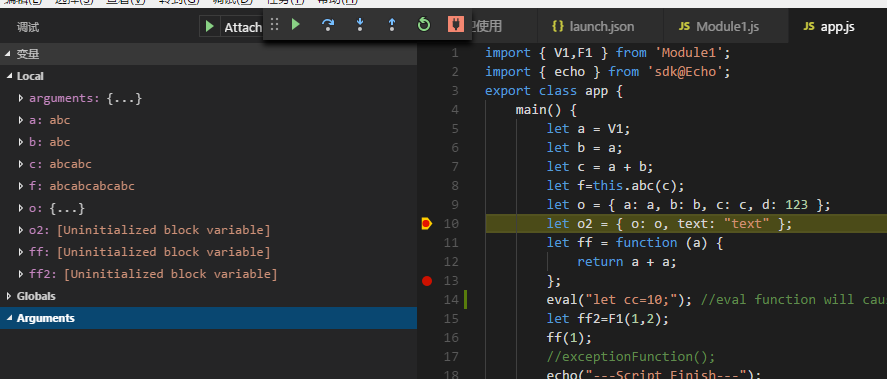Screen dimensions: 887x379
Task: Click ff(1); on line 16
Action: pyautogui.click(x=569, y=338)
